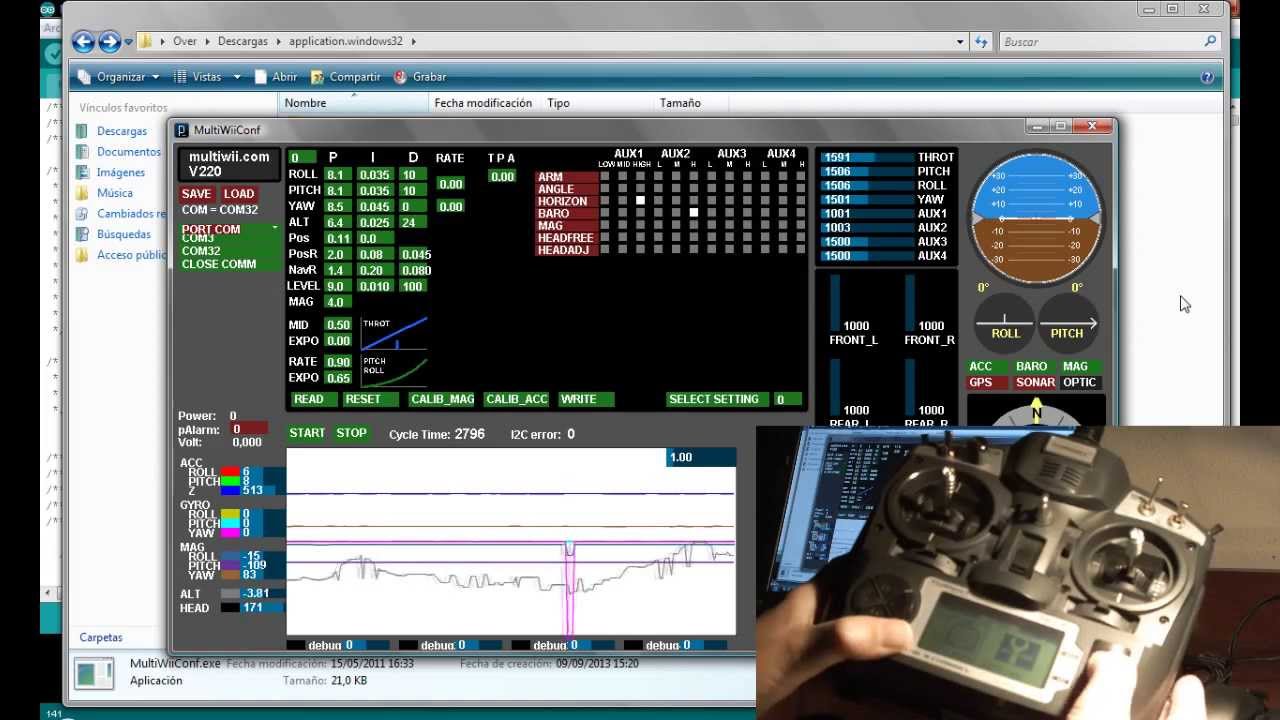Click MultiWiiConf.exe icon in details pane

pyautogui.click(x=95, y=673)
